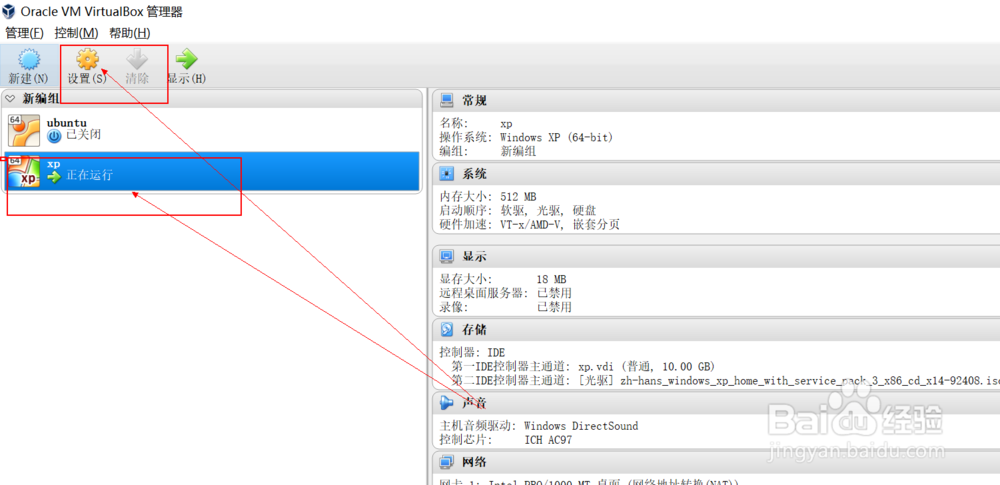This screenshot has height=485, width=1000.
Task: Collapse the 新编组 group chevron
Action: pos(10,98)
